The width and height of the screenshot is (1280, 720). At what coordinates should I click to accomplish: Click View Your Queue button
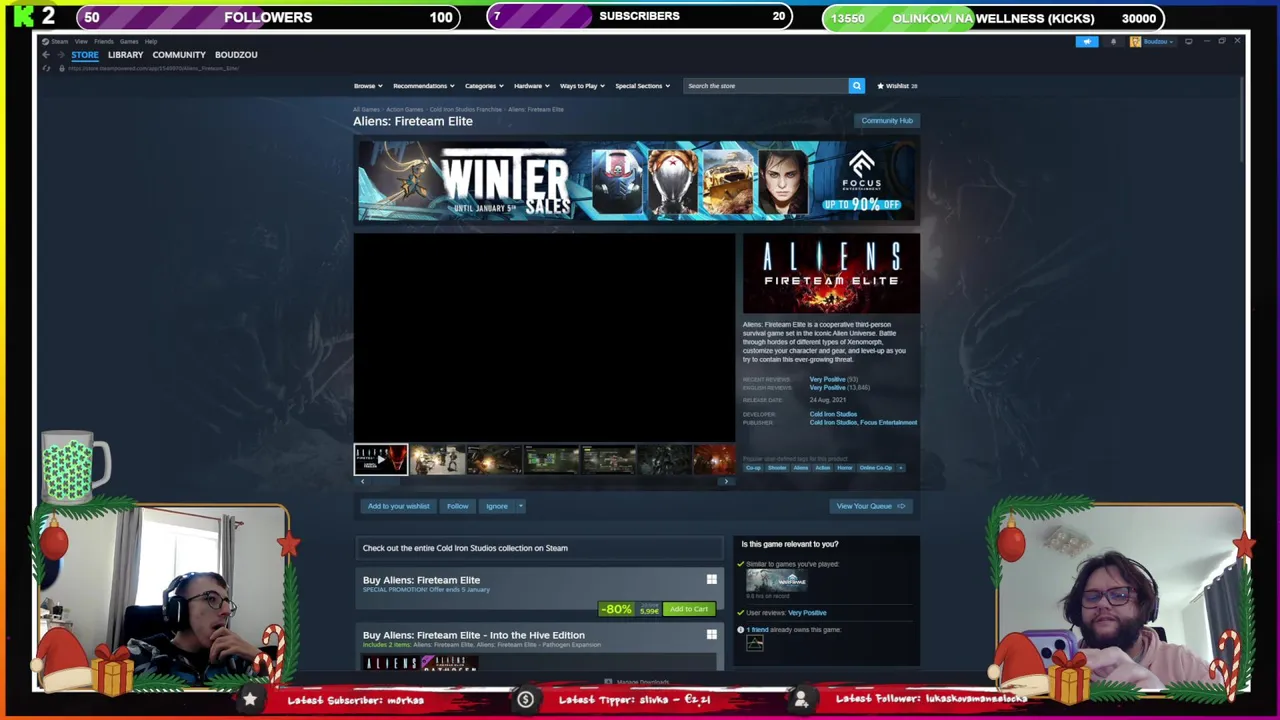871,506
